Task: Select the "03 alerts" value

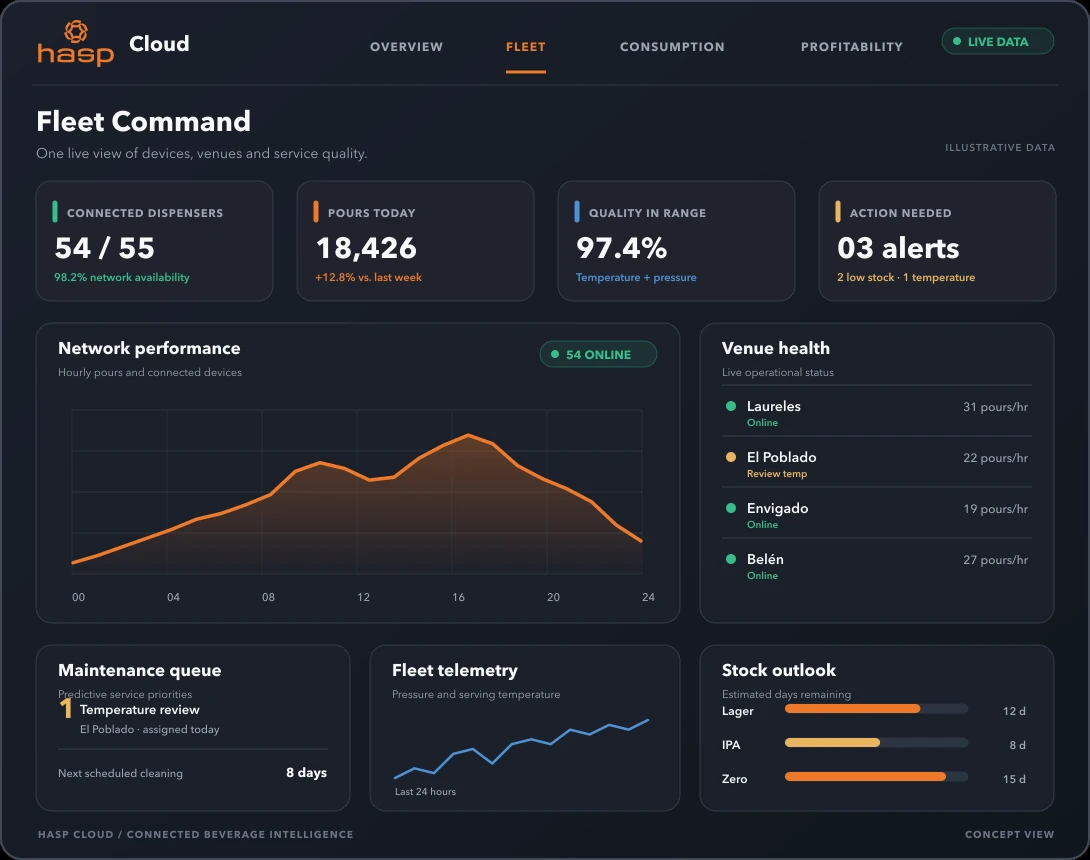Action: (x=898, y=248)
